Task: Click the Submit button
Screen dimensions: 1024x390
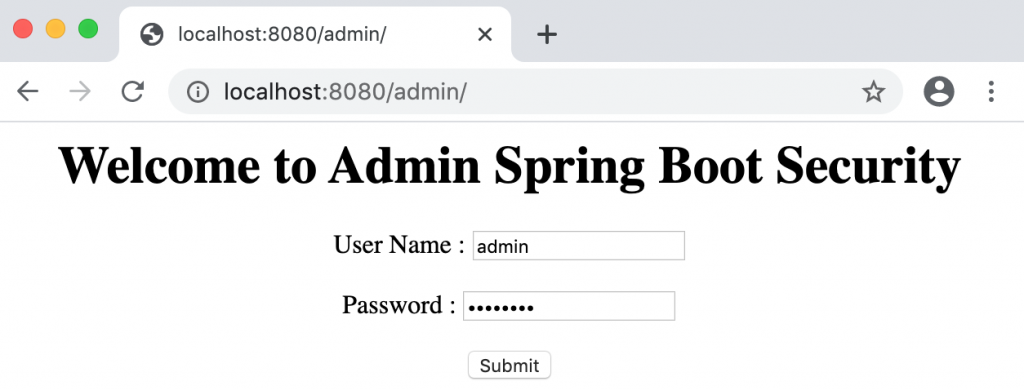Action: pyautogui.click(x=509, y=365)
